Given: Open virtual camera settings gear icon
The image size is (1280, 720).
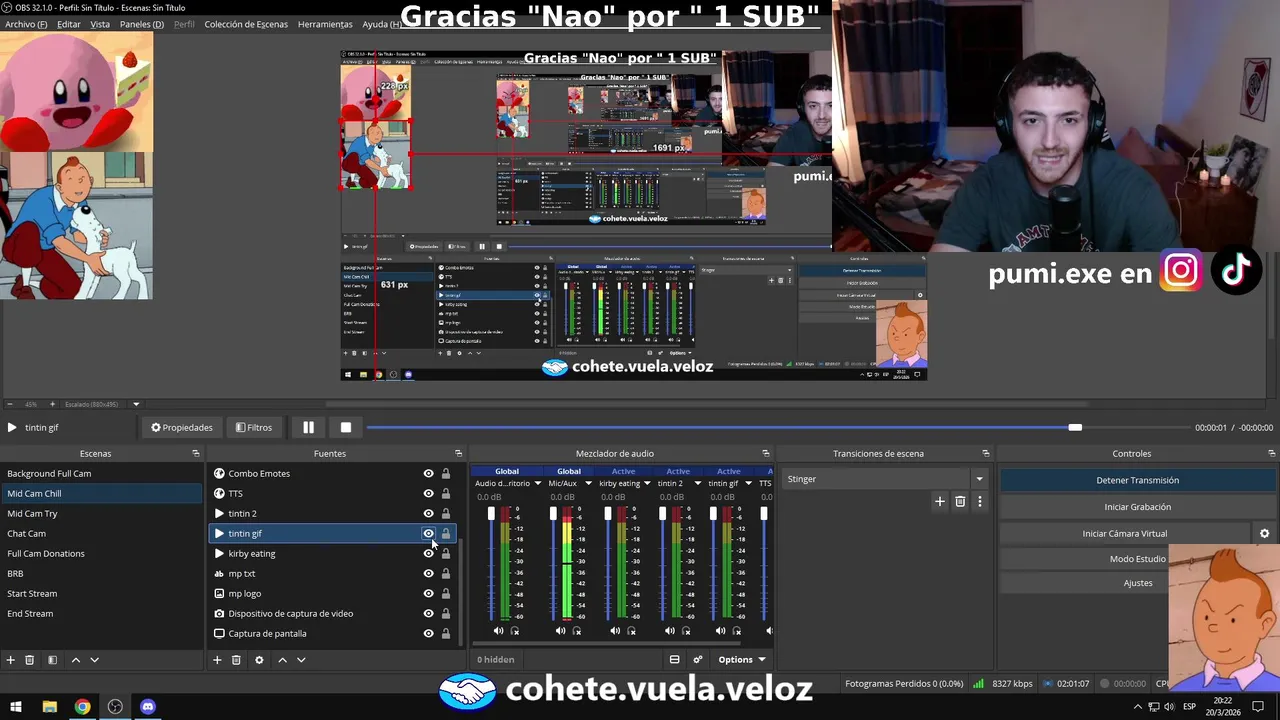Looking at the screenshot, I should [1264, 534].
